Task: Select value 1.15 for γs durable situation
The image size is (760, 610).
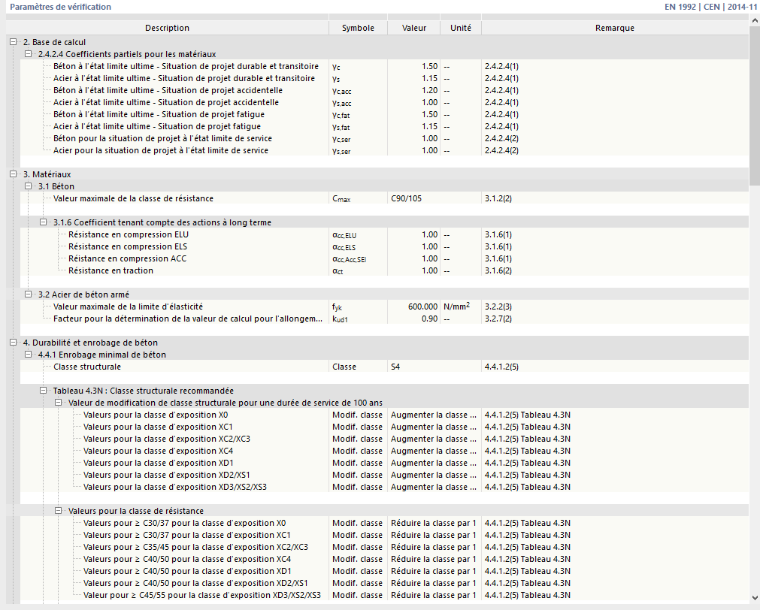Action: (414, 78)
